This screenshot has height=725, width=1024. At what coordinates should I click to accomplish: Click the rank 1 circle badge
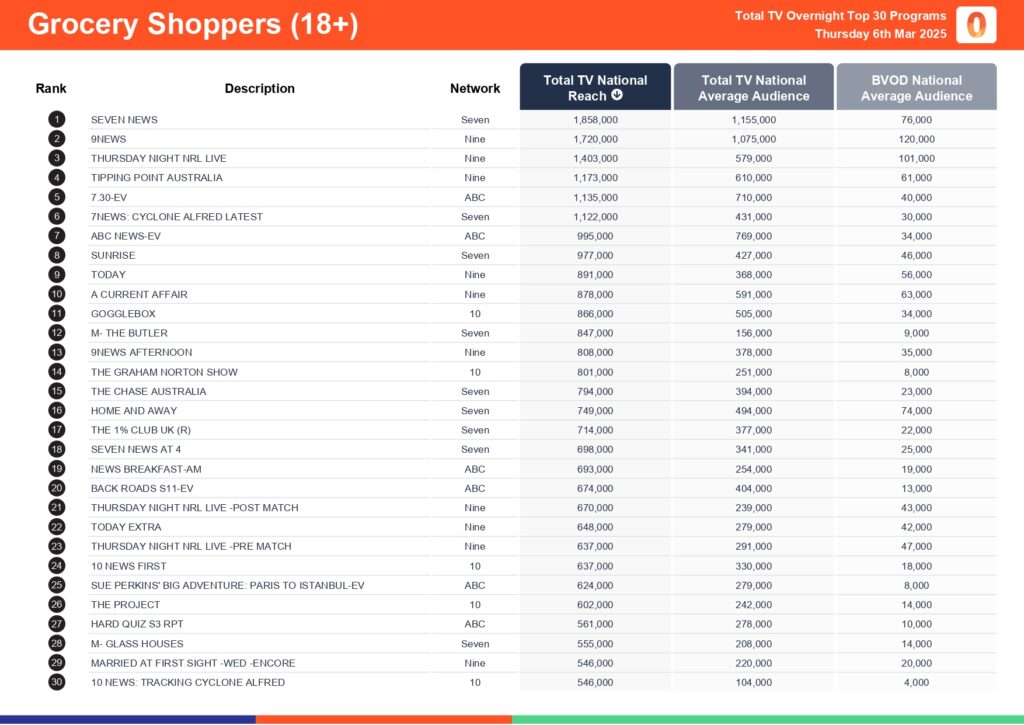(x=56, y=120)
